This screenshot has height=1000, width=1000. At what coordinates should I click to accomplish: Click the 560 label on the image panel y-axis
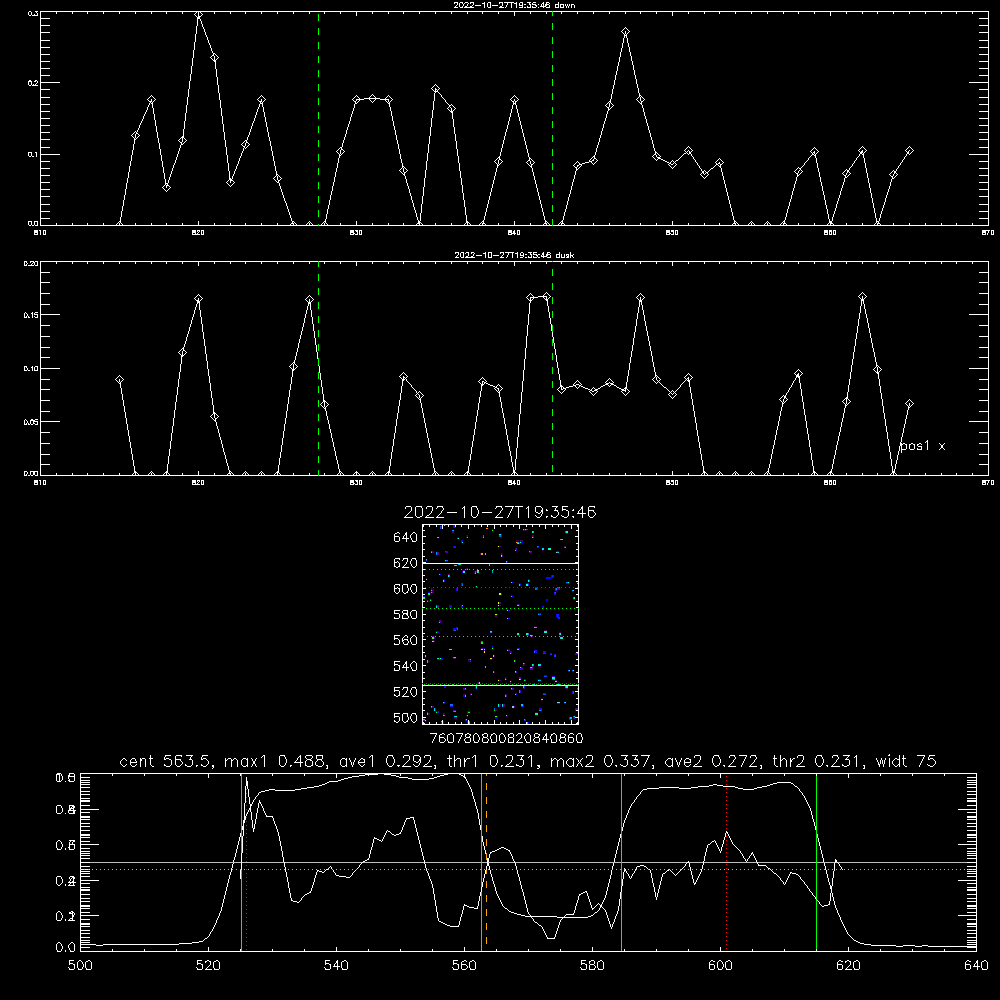pos(406,640)
